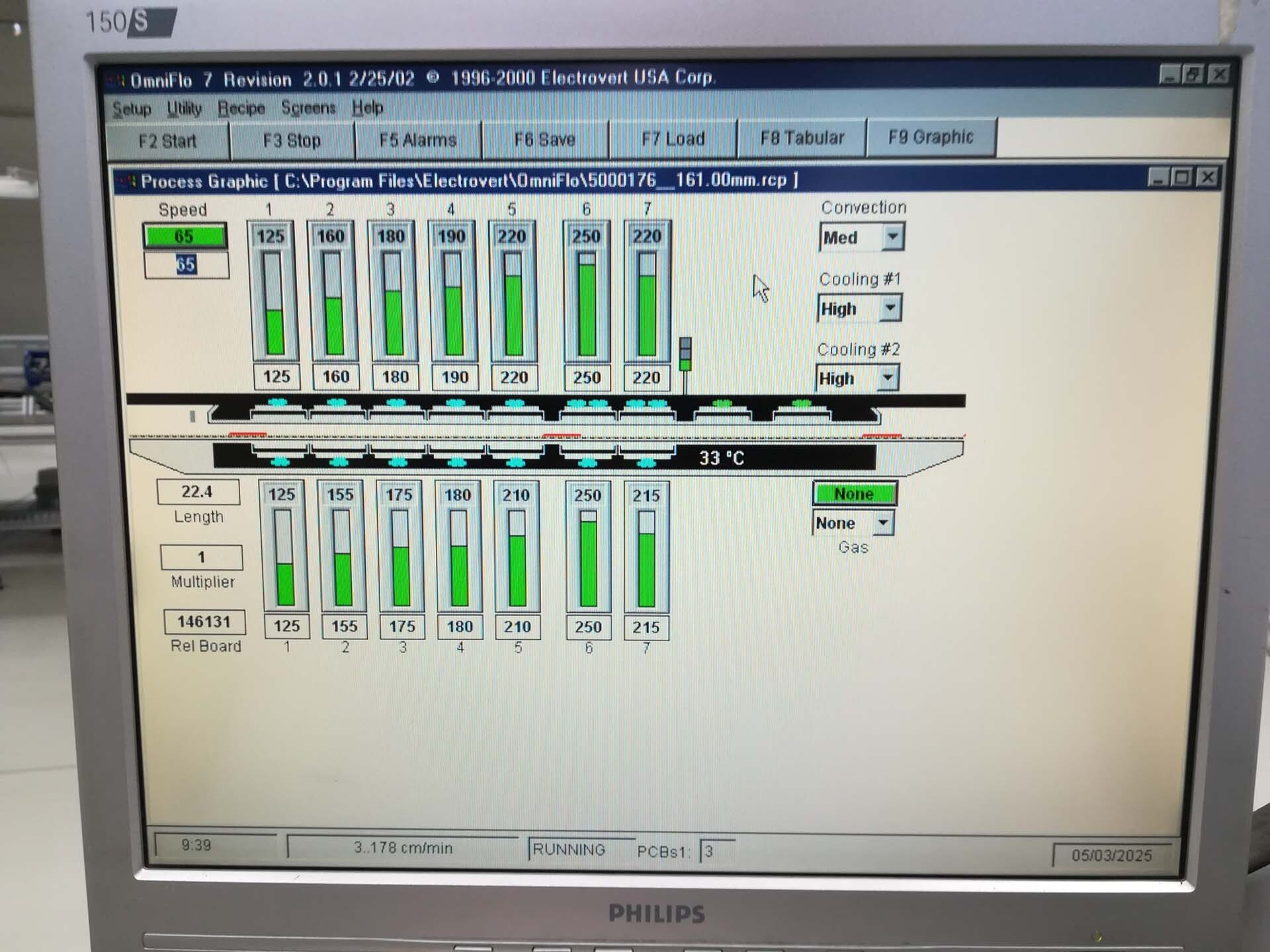This screenshot has height=952, width=1270.
Task: Open the Gas None dropdown
Action: click(883, 523)
